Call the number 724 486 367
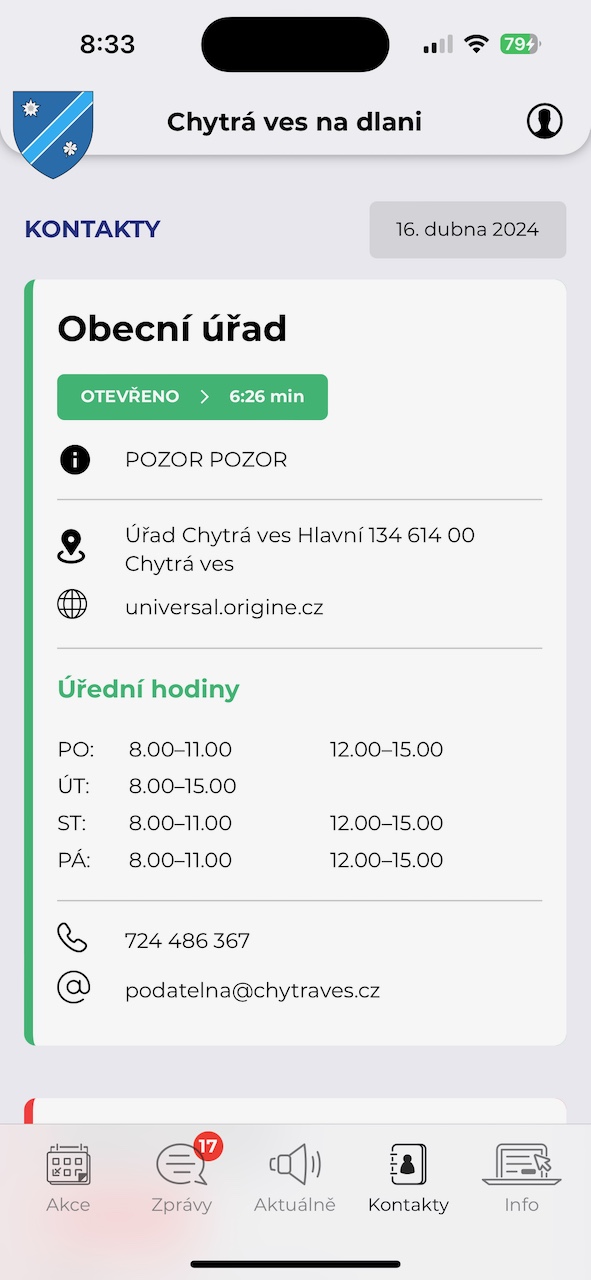The height and width of the screenshot is (1280, 591). click(187, 941)
